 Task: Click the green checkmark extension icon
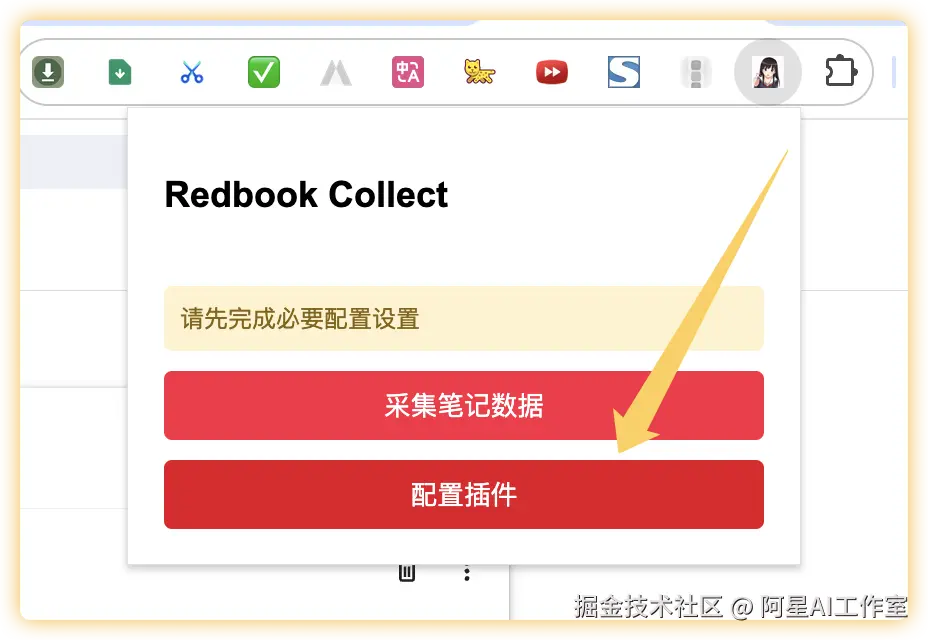[x=264, y=72]
